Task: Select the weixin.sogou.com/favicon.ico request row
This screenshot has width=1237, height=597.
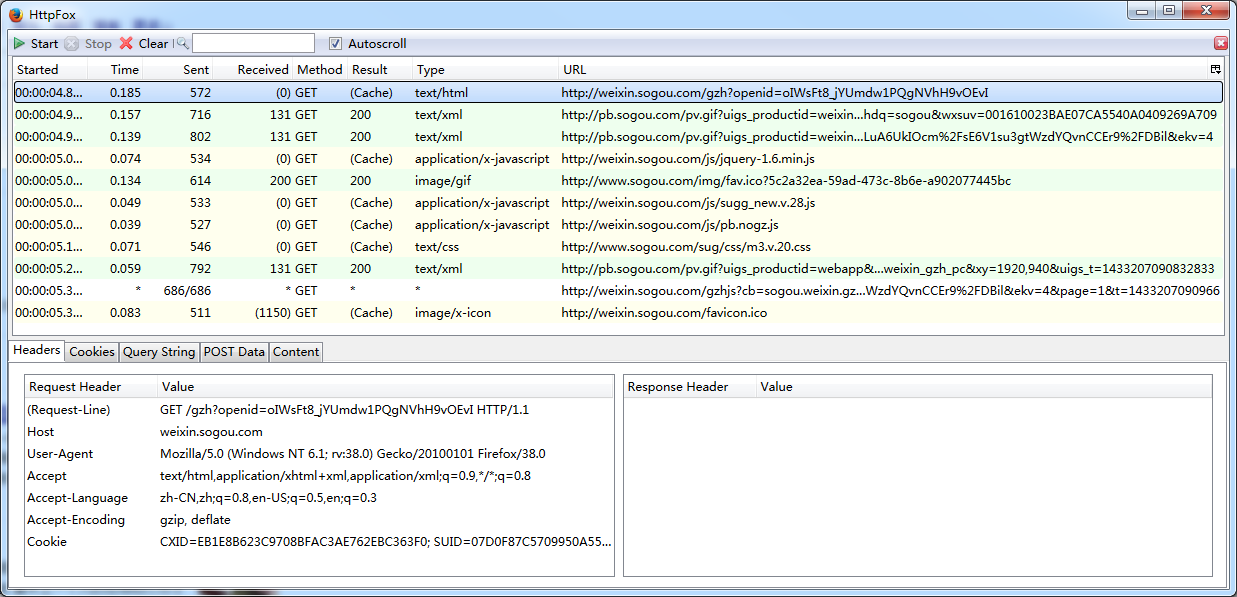Action: pyautogui.click(x=618, y=313)
